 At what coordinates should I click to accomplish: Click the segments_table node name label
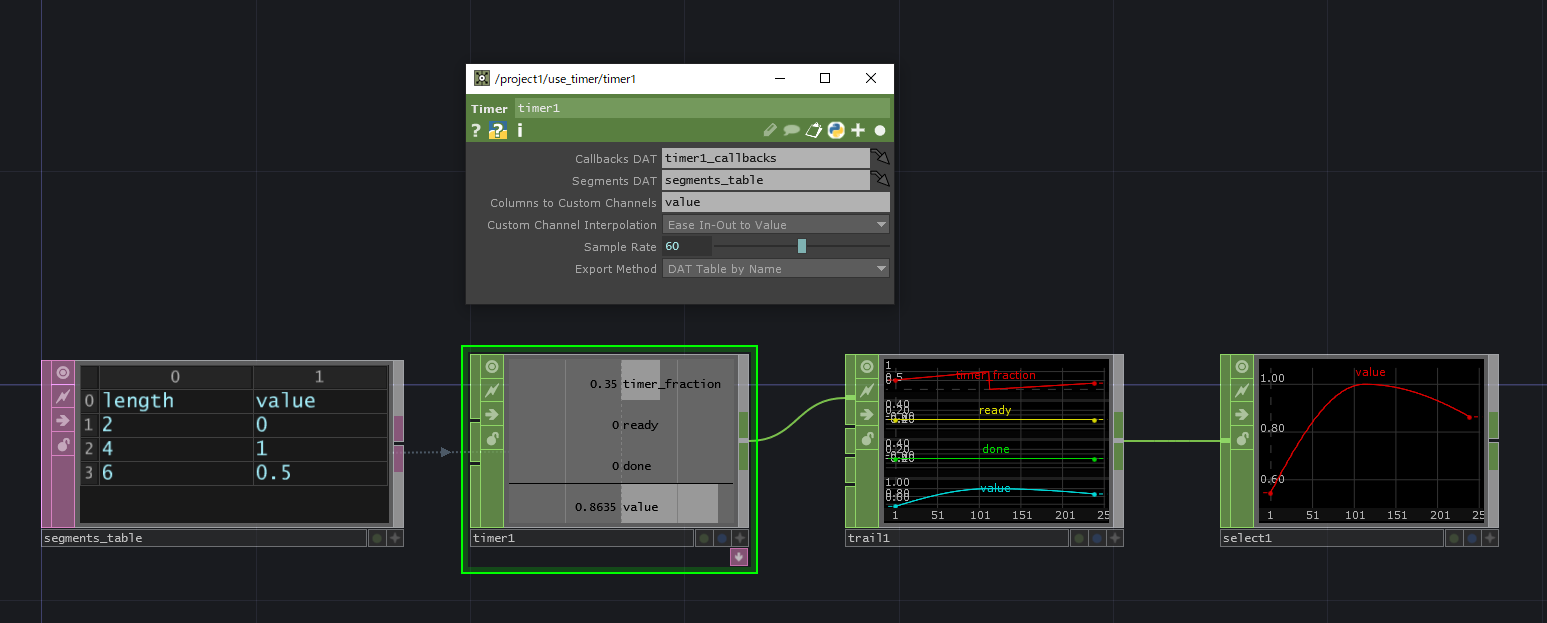[x=204, y=538]
